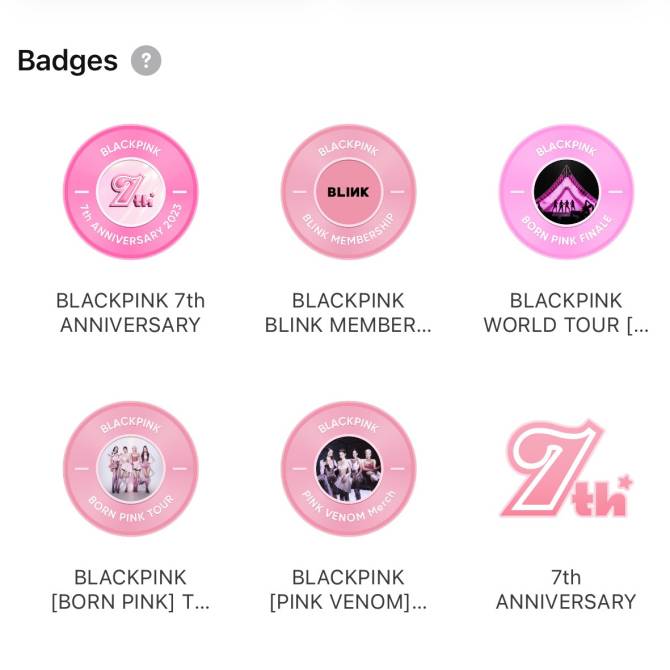The image size is (670, 670).
Task: Open the 7th Anniversary 2023 round badge
Action: (131, 191)
